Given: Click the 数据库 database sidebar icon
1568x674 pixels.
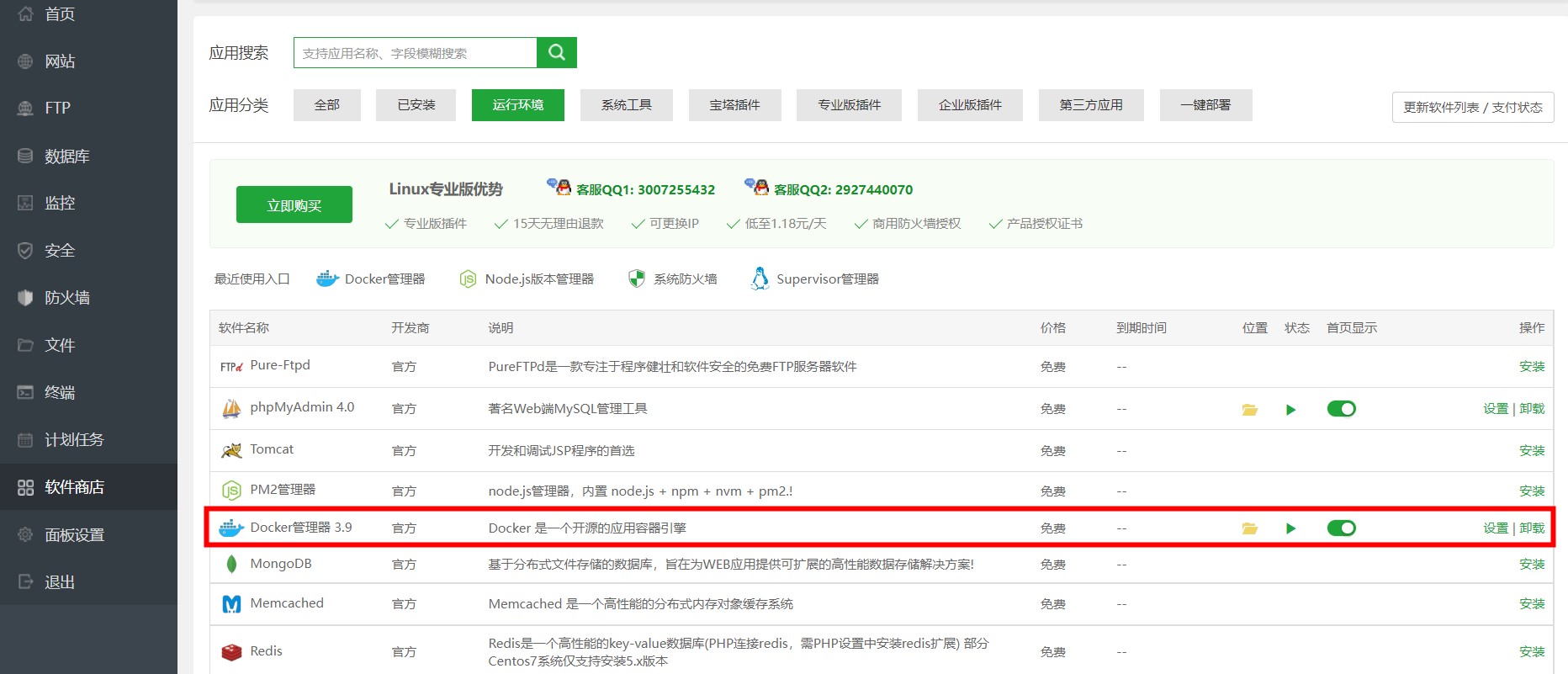Looking at the screenshot, I should 25,156.
